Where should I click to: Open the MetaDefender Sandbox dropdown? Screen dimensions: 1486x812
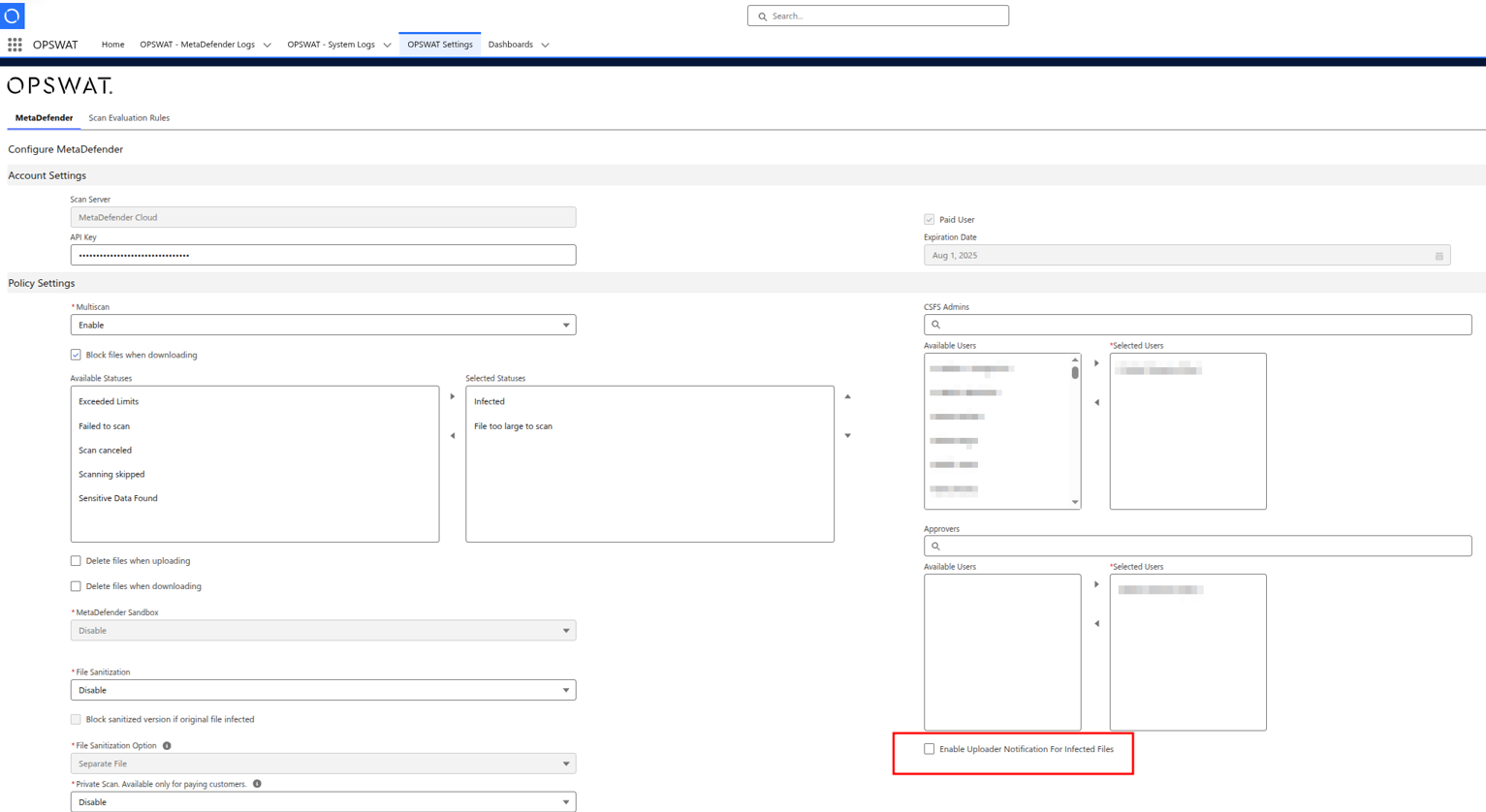[323, 631]
